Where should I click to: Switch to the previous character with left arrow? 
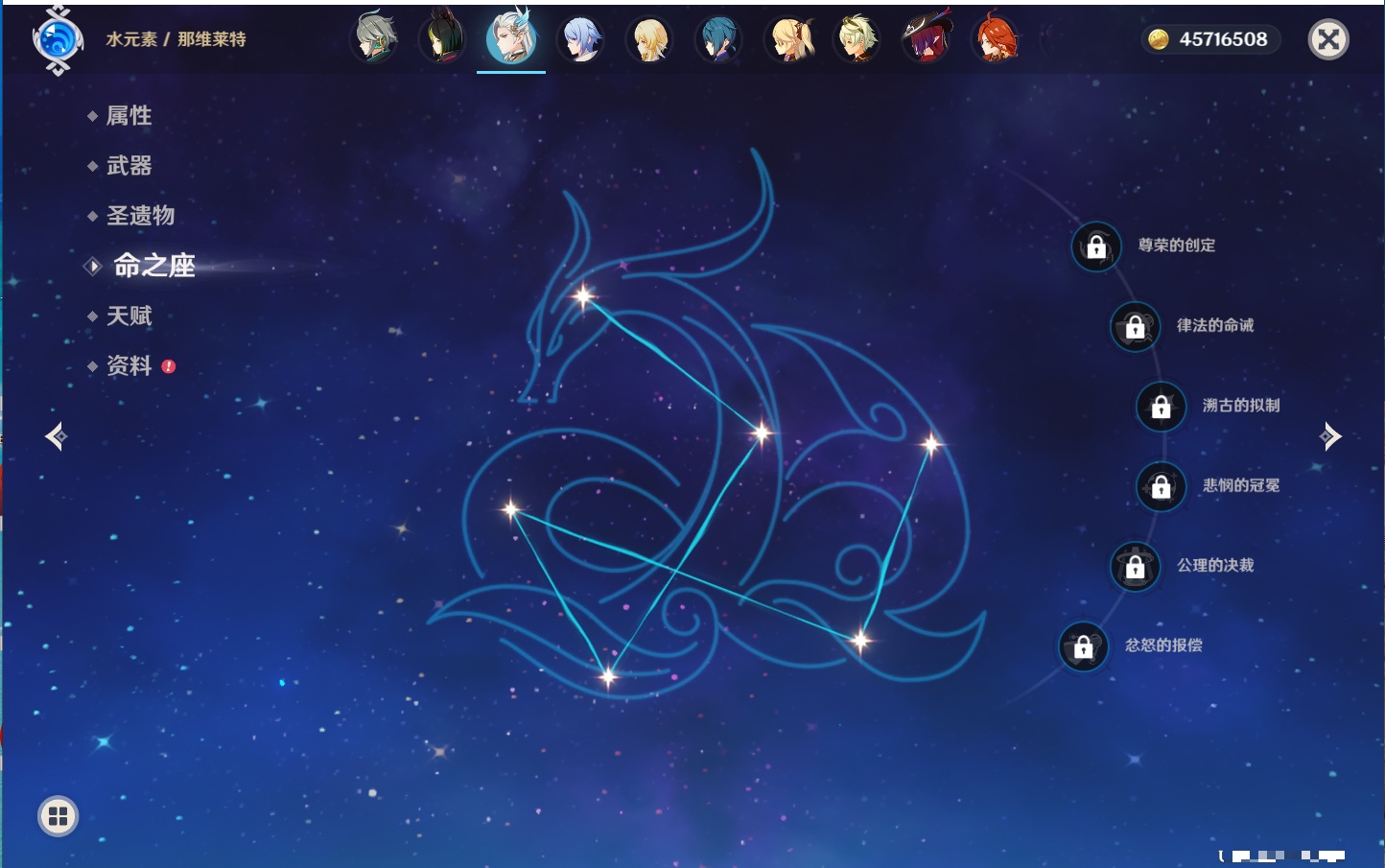point(56,436)
